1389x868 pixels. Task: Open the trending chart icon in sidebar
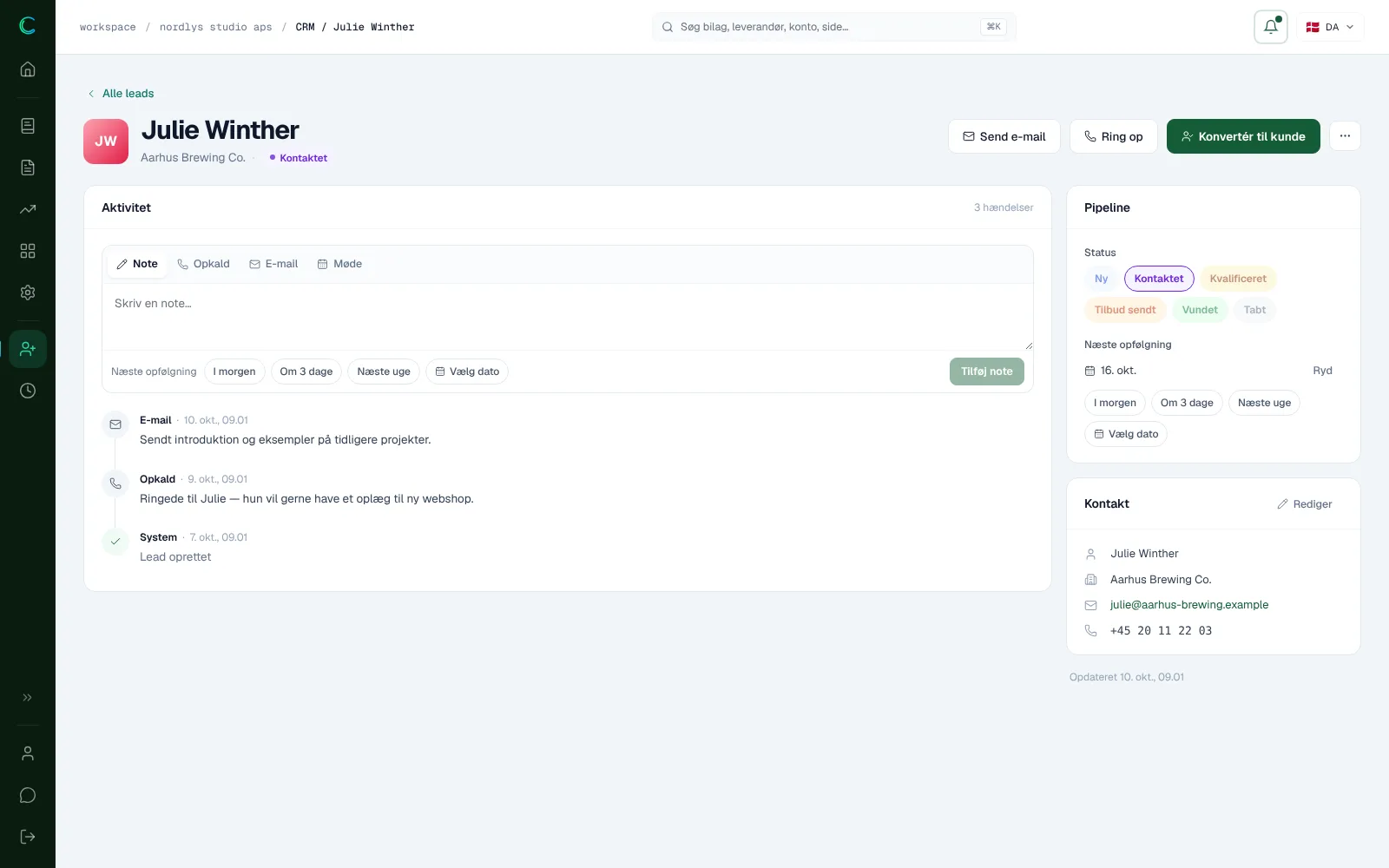point(28,209)
